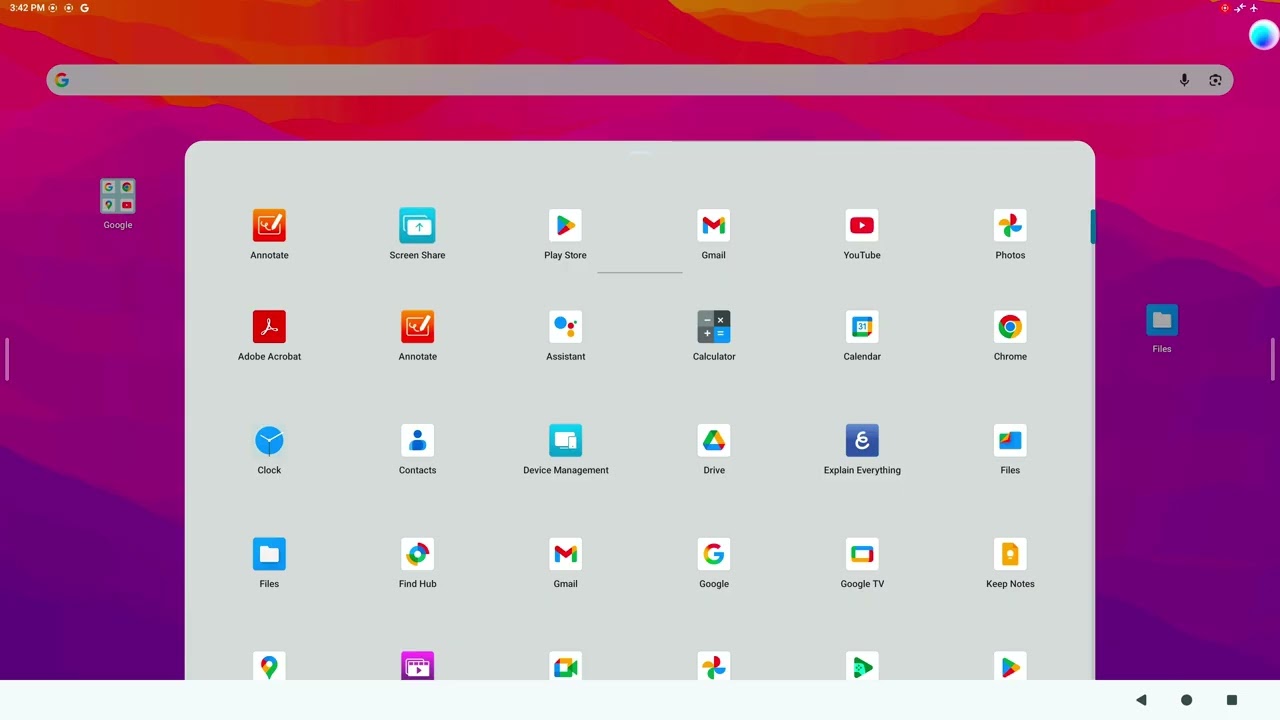1280x720 pixels.
Task: Open Files app next to Explain Everything
Action: click(1010, 441)
